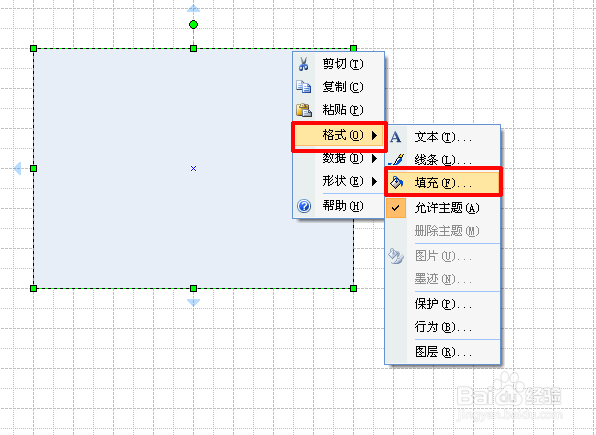Toggle the 允许主题 checkmark
Viewport: 596px width, 435px height.
(396, 208)
